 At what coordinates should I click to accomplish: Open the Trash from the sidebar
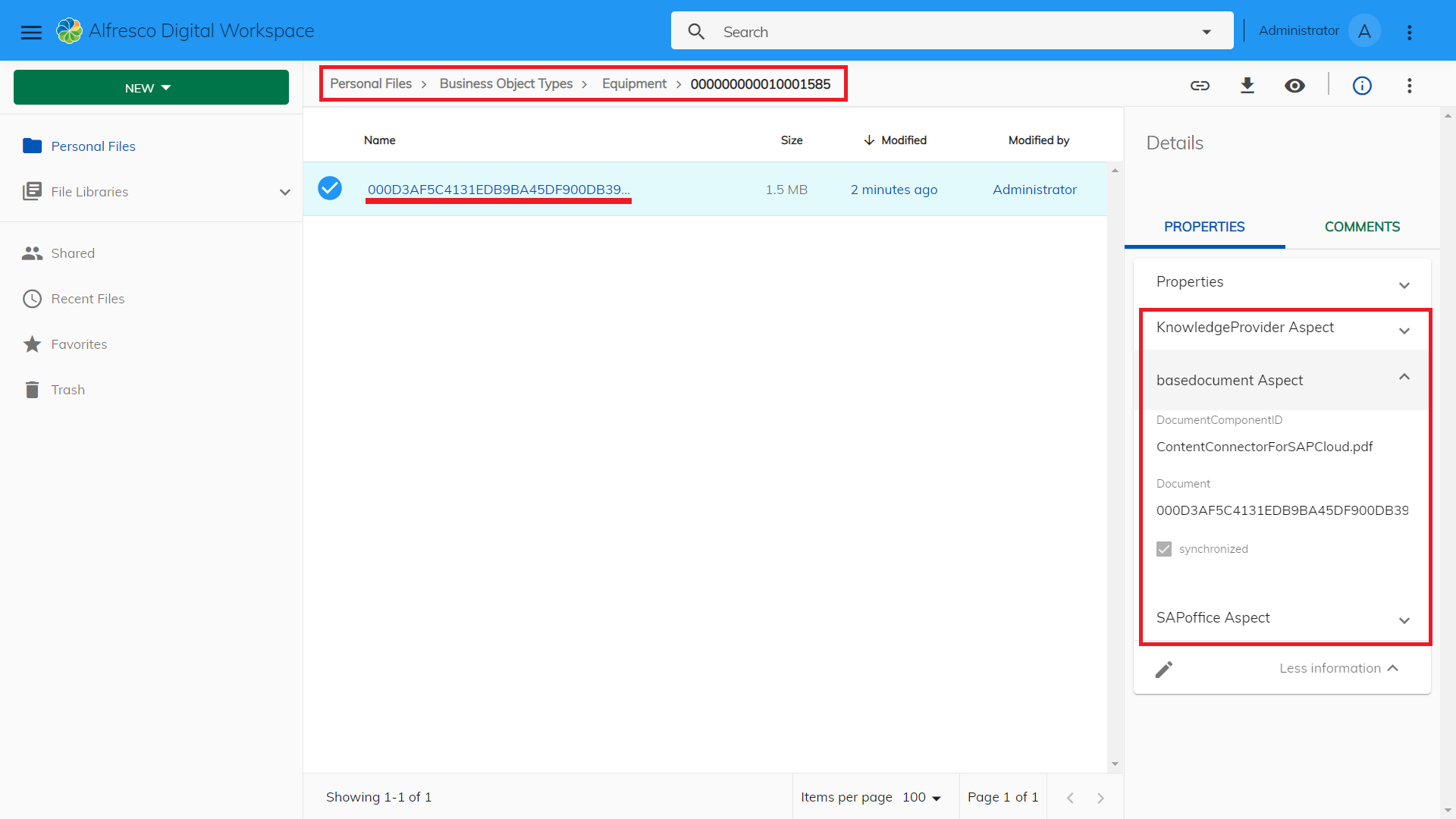pyautogui.click(x=68, y=389)
